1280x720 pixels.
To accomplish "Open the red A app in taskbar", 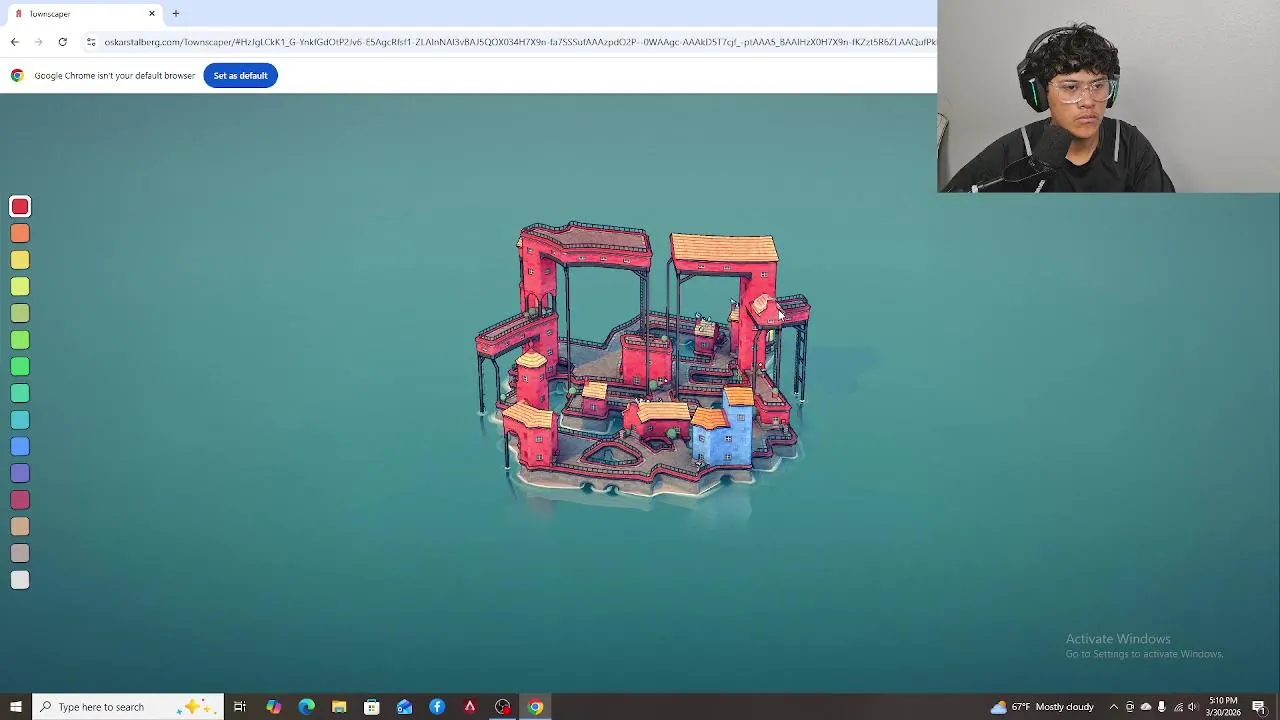I will (470, 707).
